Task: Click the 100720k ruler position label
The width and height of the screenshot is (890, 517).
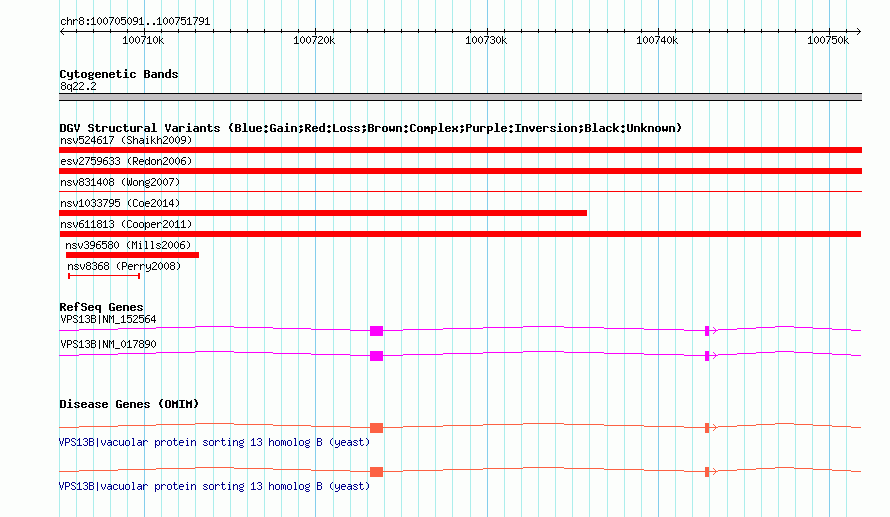Action: [314, 40]
